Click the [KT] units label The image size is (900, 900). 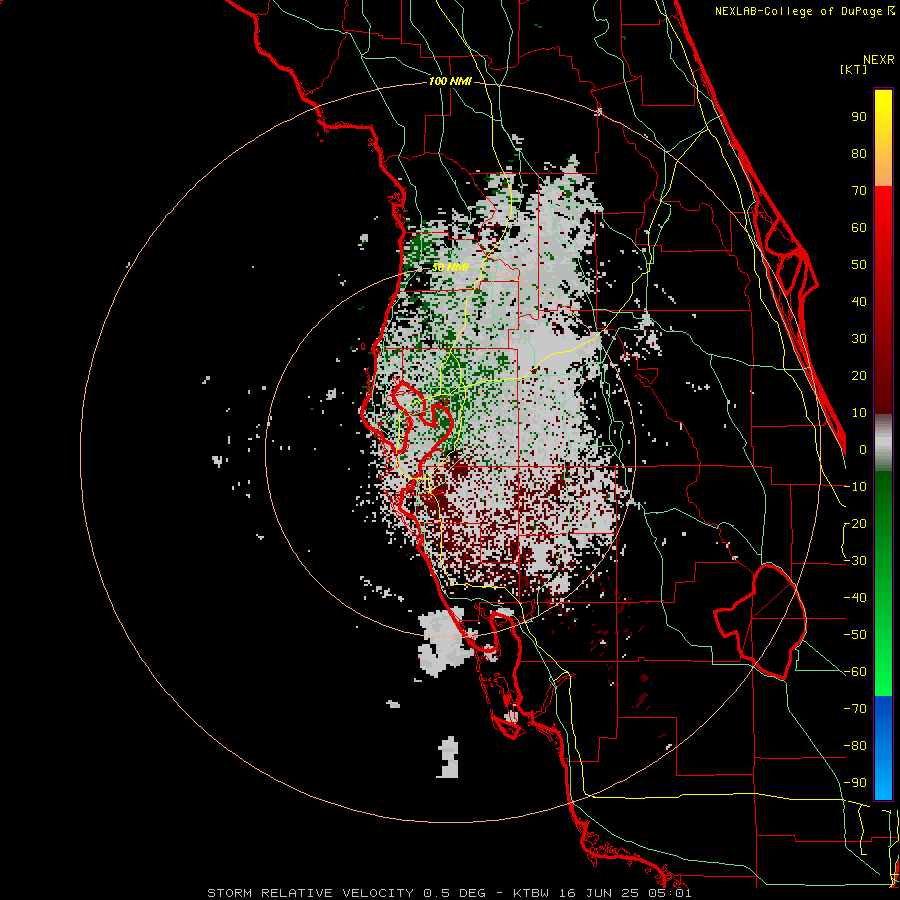click(853, 69)
